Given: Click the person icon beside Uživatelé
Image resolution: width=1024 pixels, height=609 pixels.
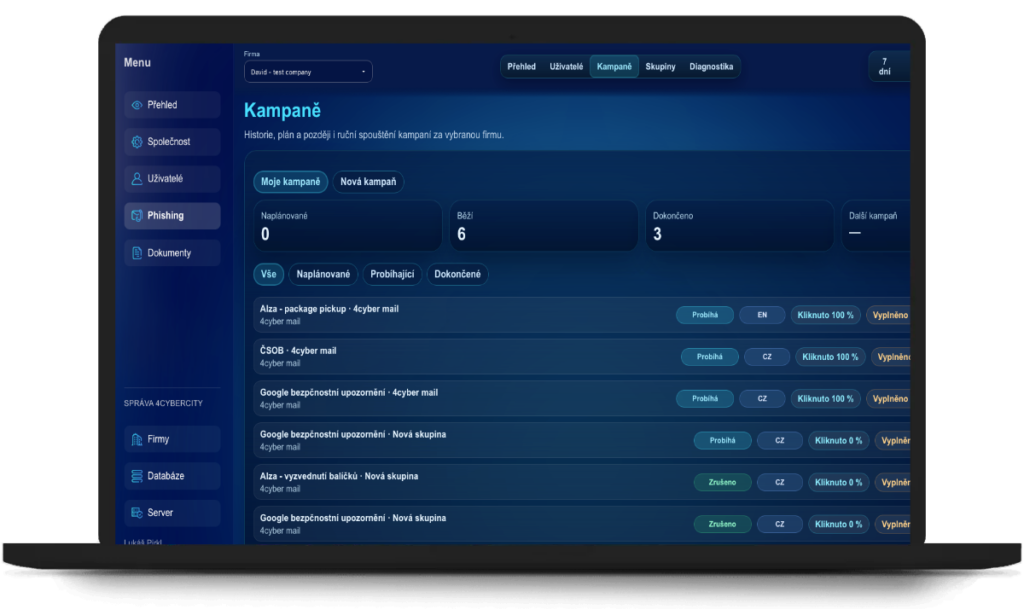Looking at the screenshot, I should click(136, 178).
